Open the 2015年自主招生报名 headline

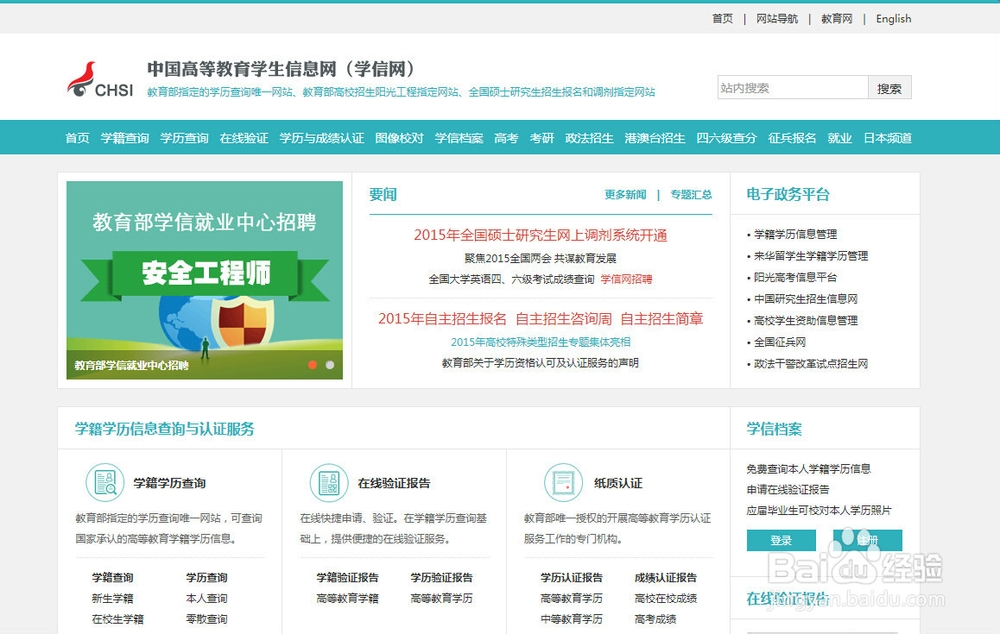pyautogui.click(x=442, y=319)
